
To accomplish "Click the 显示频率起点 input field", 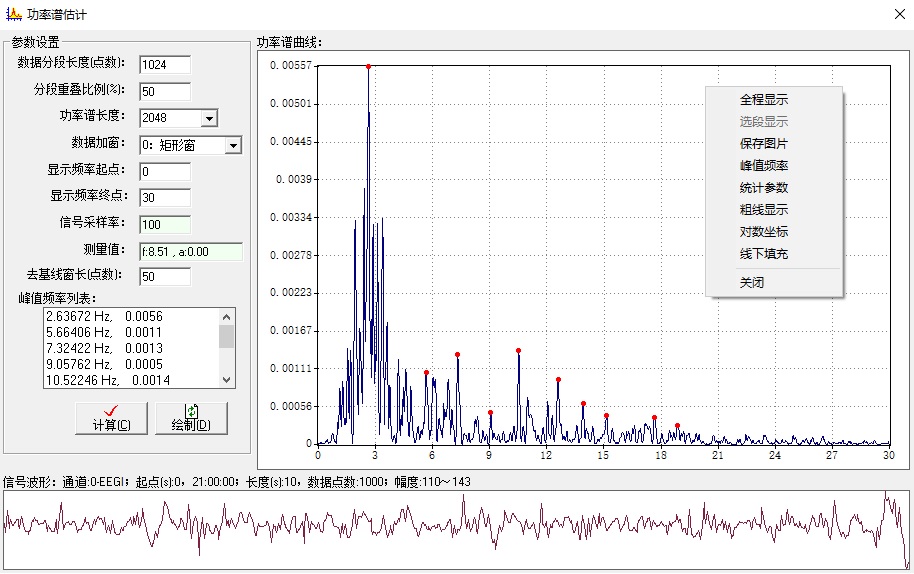I will click(165, 172).
